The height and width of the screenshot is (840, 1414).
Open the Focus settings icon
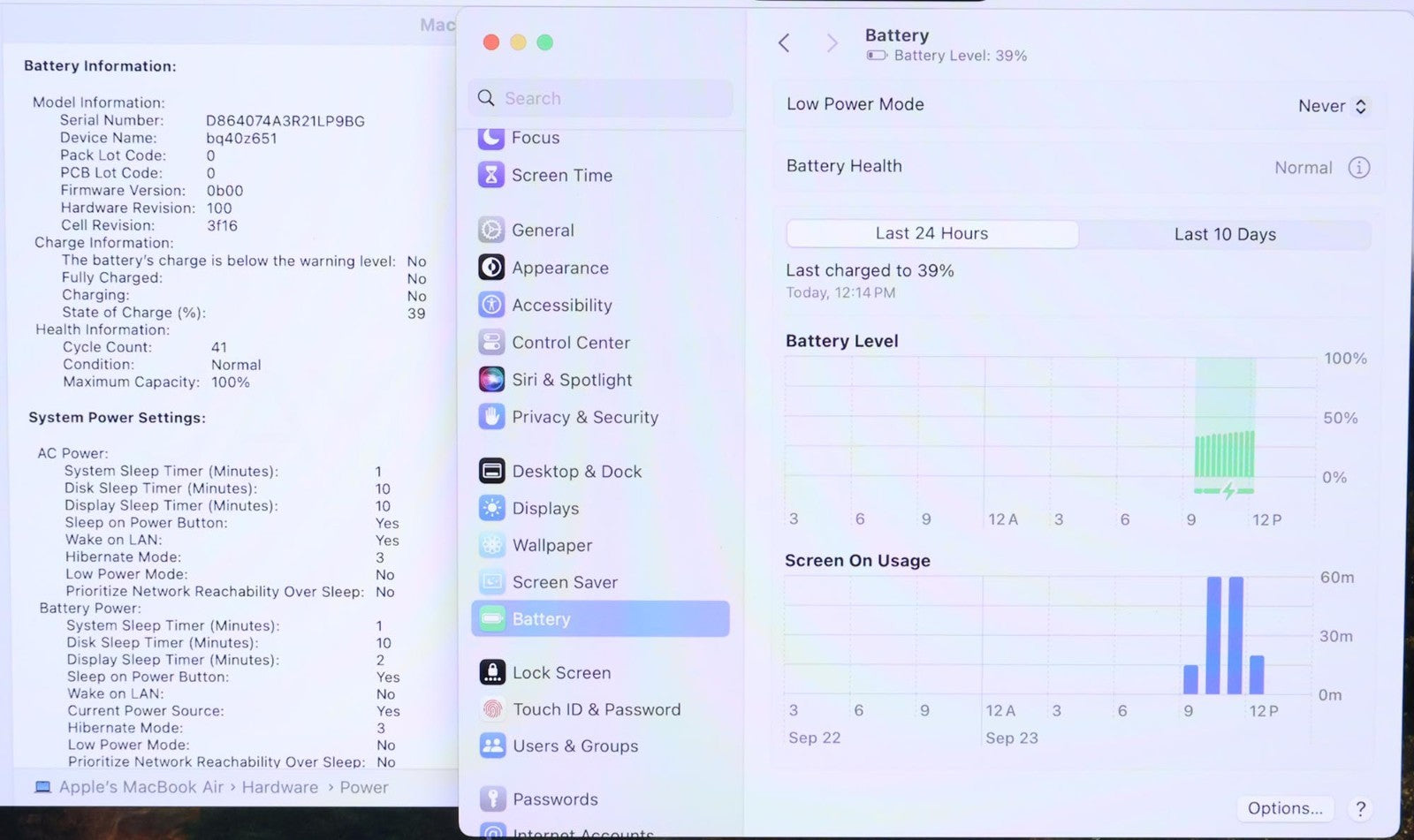[491, 138]
